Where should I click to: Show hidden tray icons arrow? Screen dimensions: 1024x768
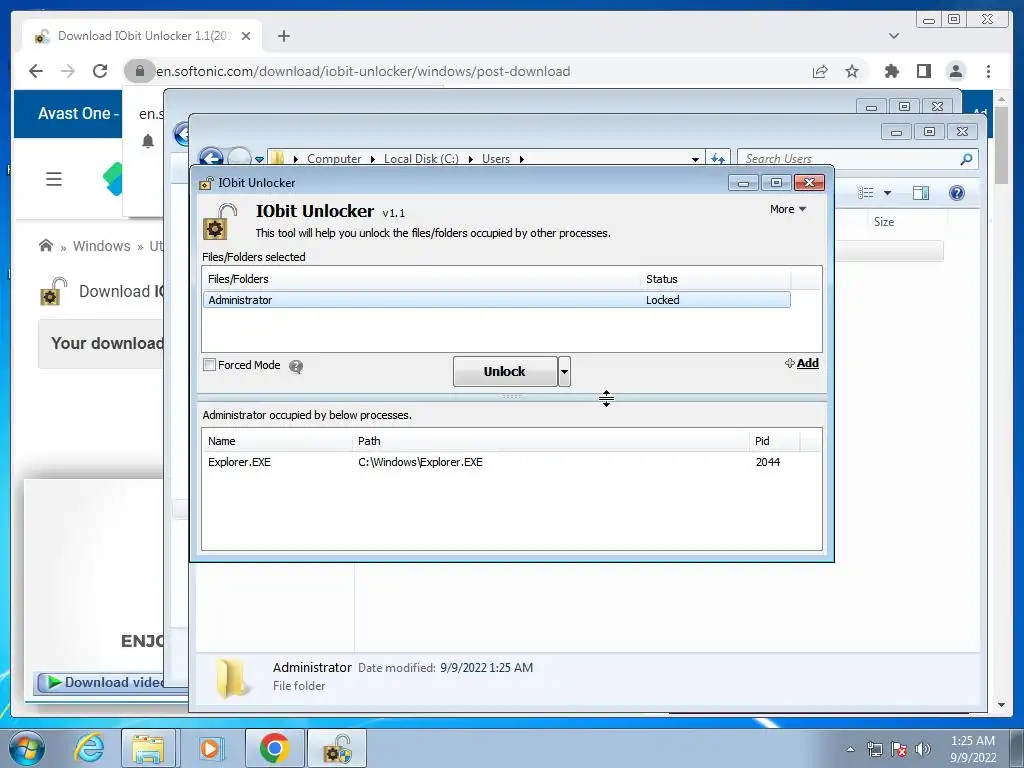coord(850,749)
